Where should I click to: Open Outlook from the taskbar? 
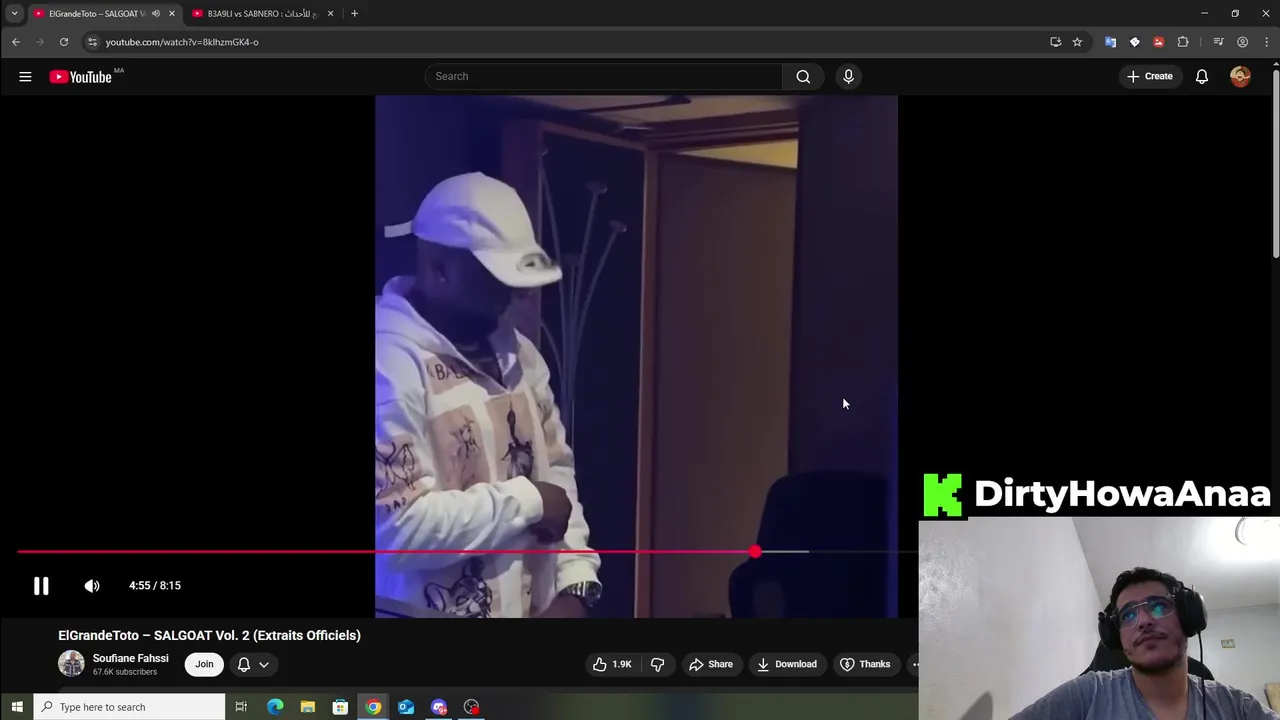(406, 707)
